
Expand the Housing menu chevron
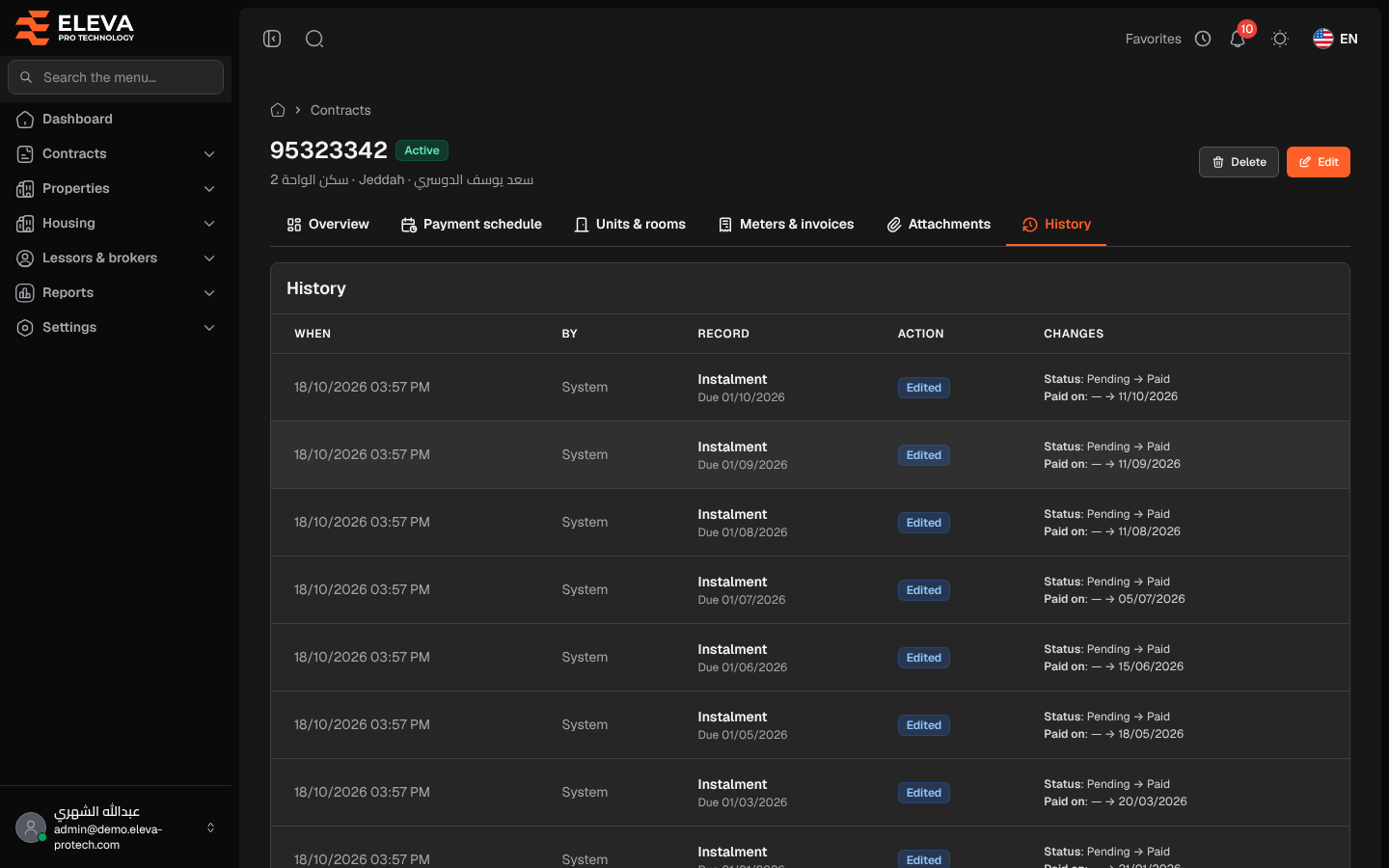(x=209, y=224)
